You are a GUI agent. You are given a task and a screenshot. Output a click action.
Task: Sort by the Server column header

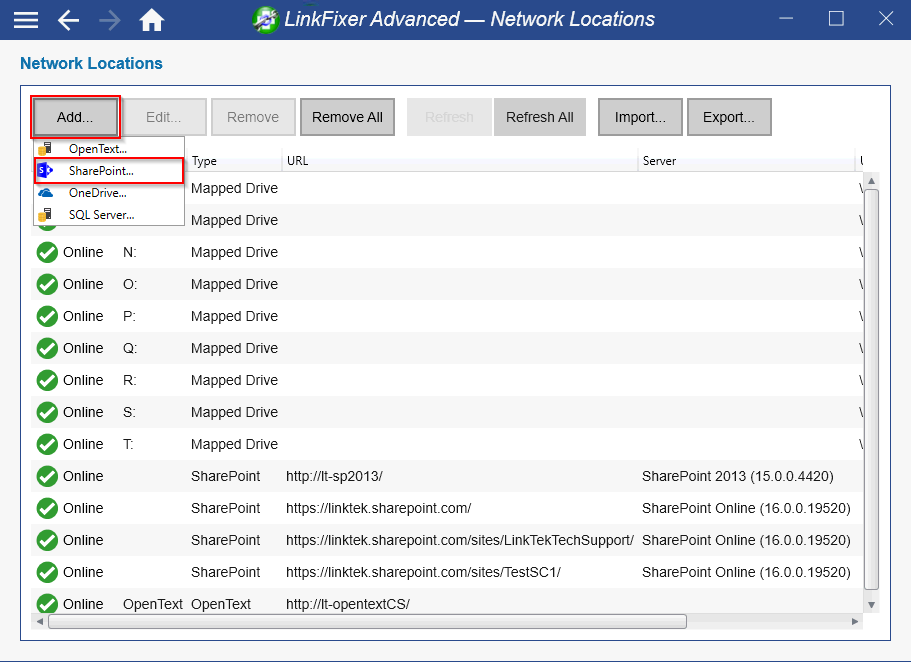[747, 161]
